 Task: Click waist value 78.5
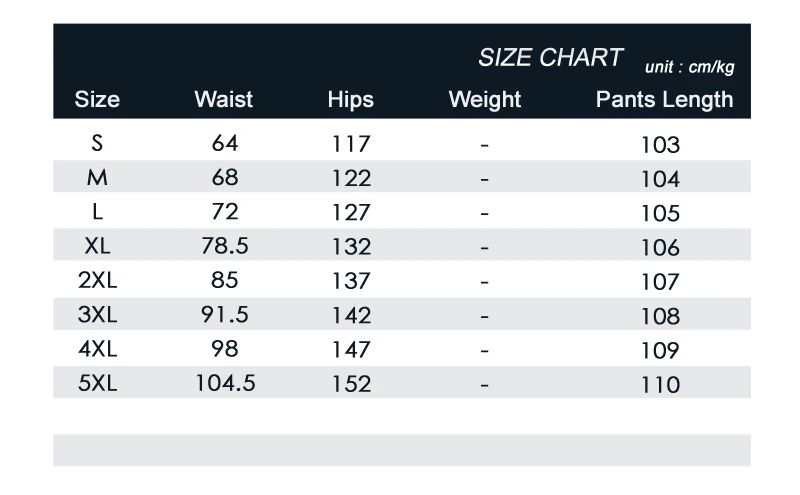click(x=225, y=246)
